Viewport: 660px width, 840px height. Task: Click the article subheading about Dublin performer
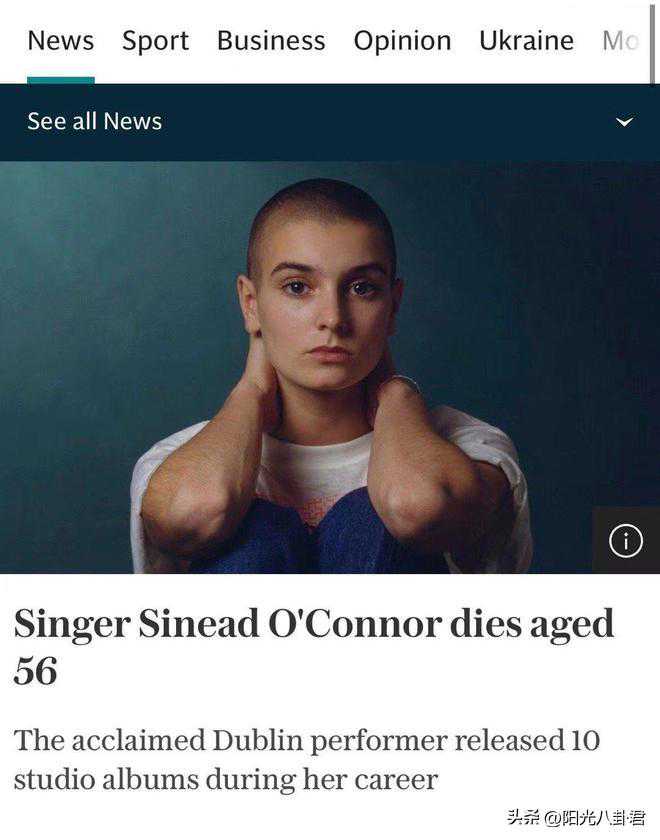tap(306, 760)
